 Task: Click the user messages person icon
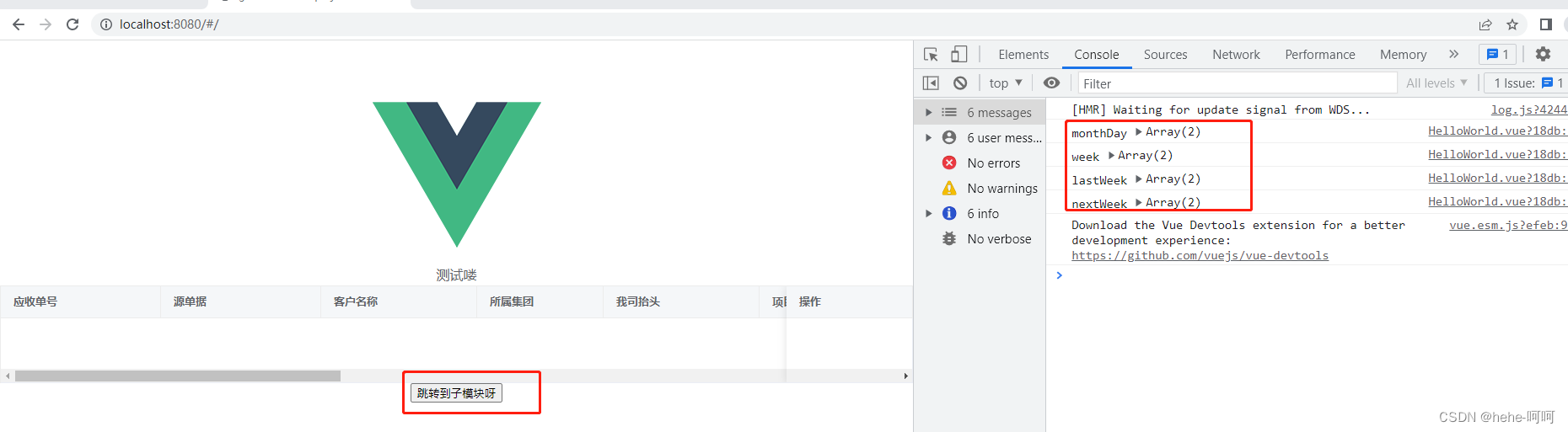point(949,137)
